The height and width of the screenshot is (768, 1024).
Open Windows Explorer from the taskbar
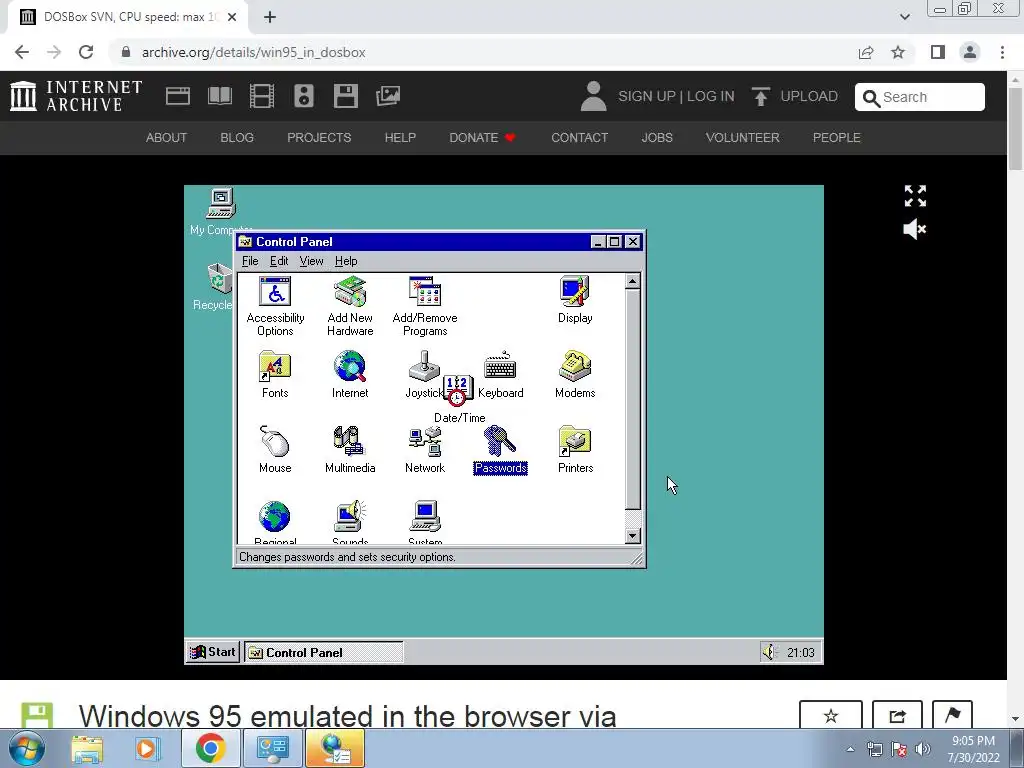coord(87,748)
